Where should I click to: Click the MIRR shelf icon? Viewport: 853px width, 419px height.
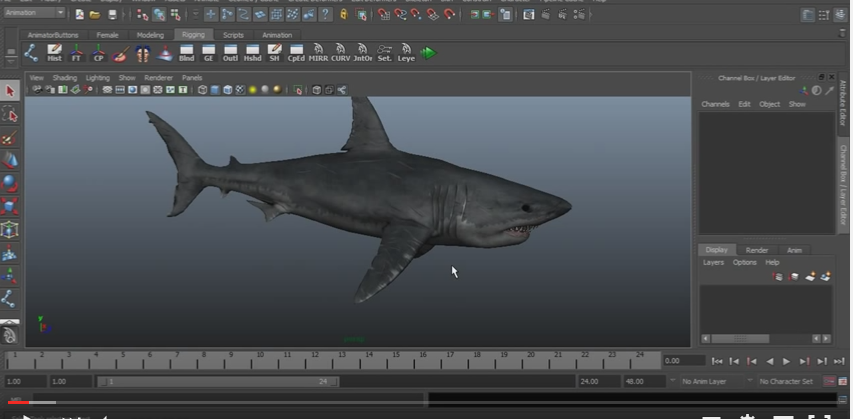[x=318, y=53]
